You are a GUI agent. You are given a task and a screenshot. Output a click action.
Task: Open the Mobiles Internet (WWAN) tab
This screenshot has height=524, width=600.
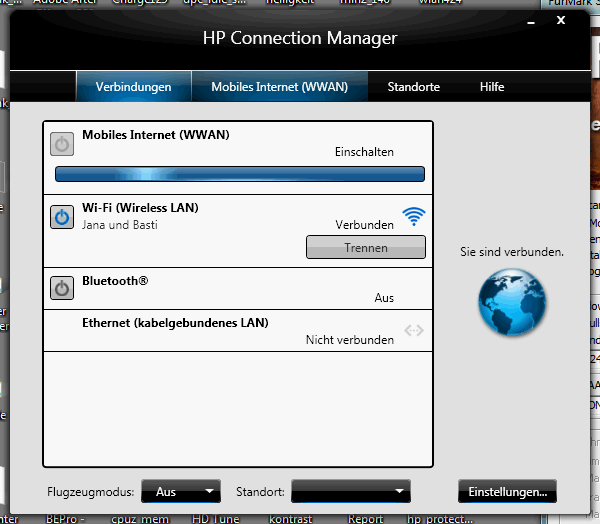[x=280, y=87]
